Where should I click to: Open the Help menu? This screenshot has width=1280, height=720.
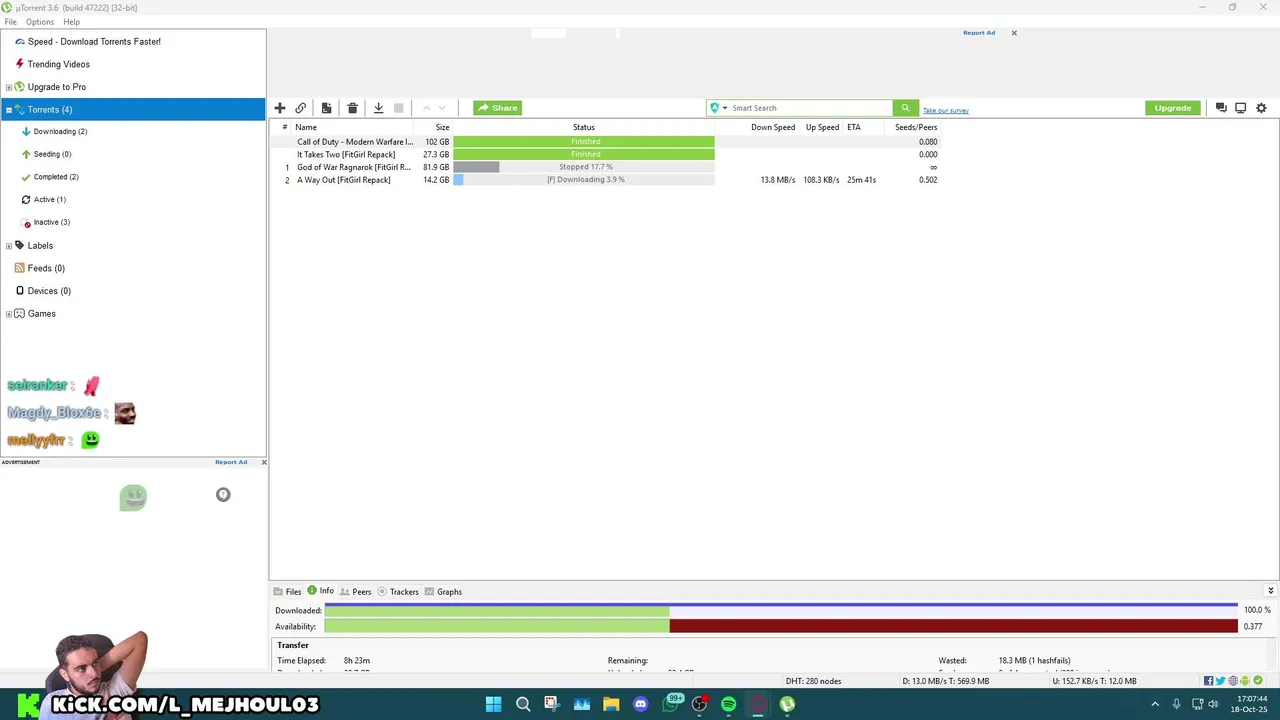click(x=71, y=22)
